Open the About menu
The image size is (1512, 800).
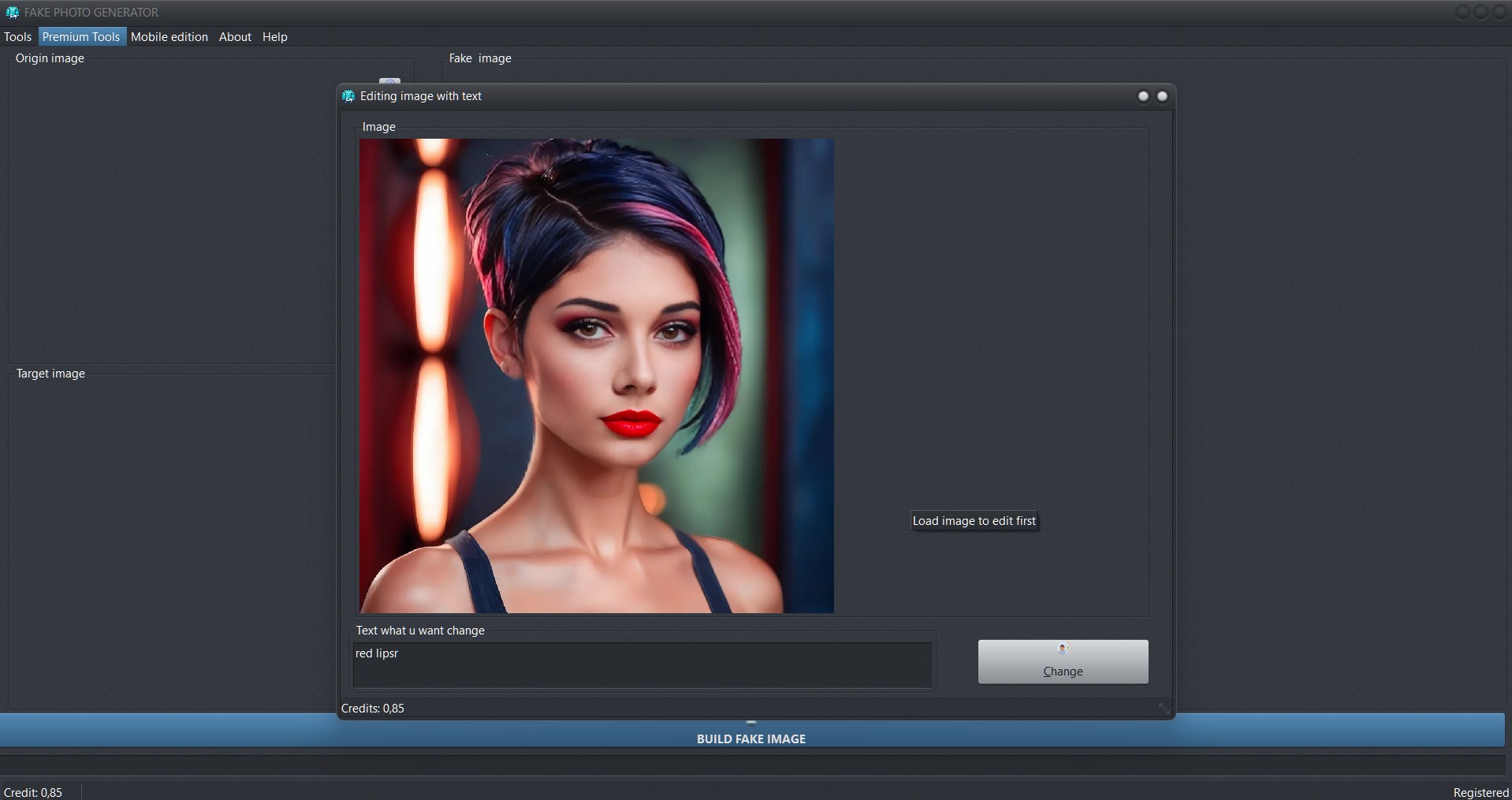tap(235, 37)
